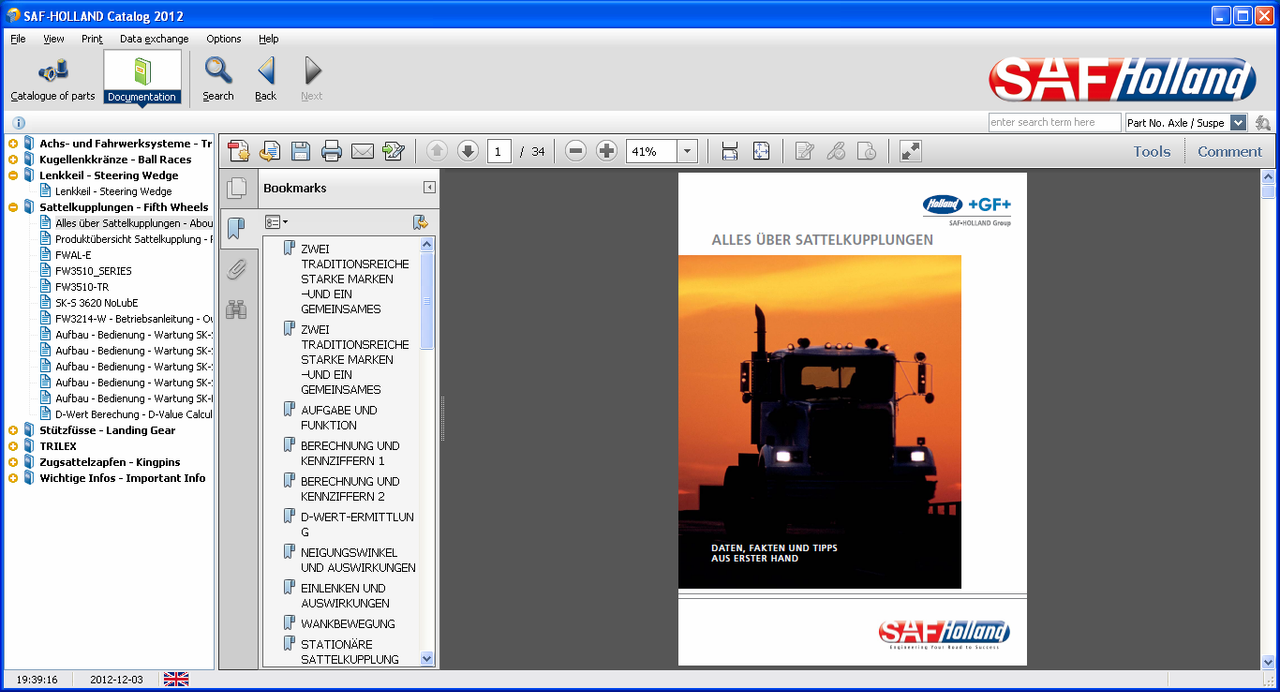Click the share/convert file icon
The width and height of the screenshot is (1280, 692).
(269, 151)
